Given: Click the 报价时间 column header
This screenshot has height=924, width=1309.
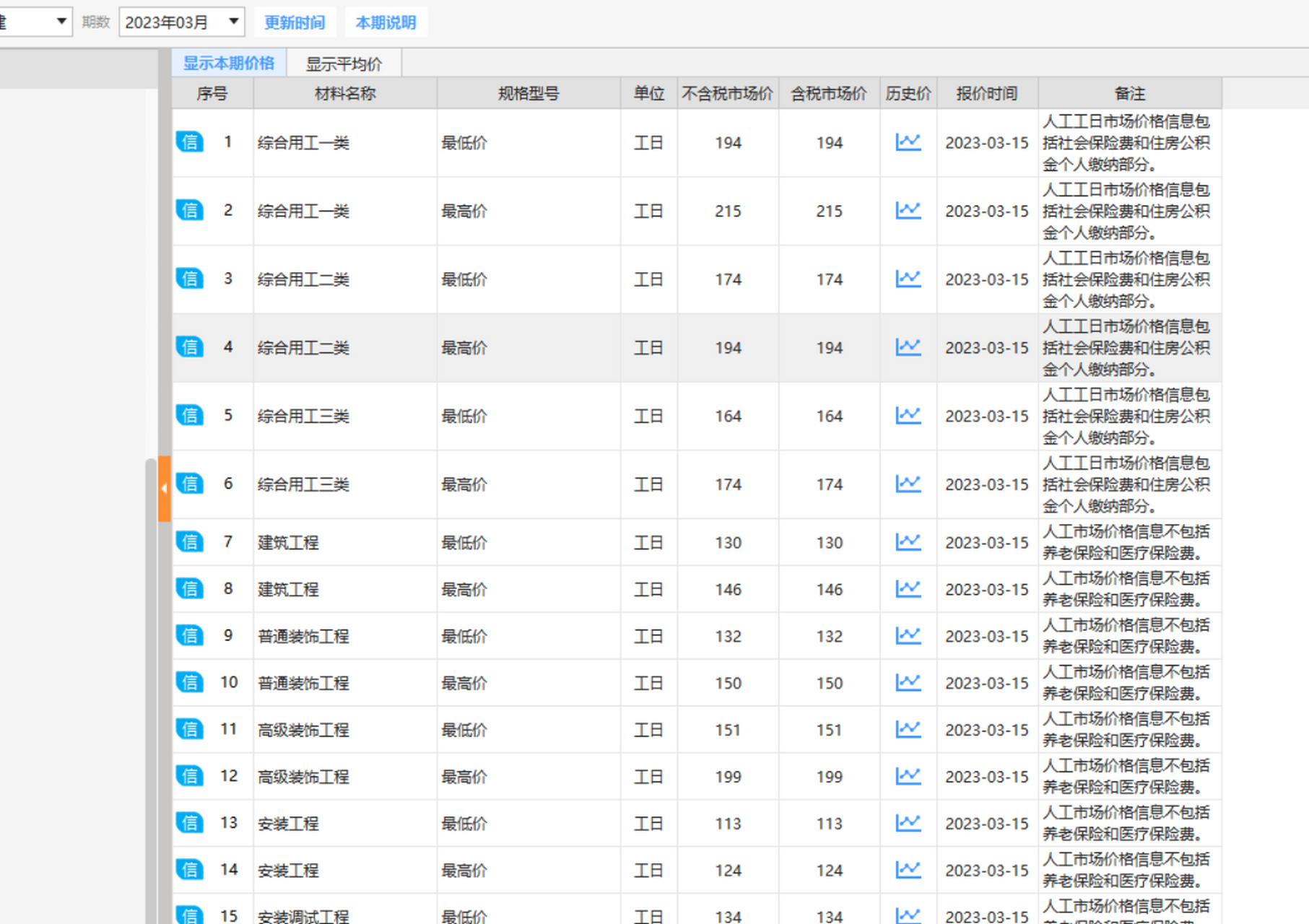Looking at the screenshot, I should pos(987,93).
